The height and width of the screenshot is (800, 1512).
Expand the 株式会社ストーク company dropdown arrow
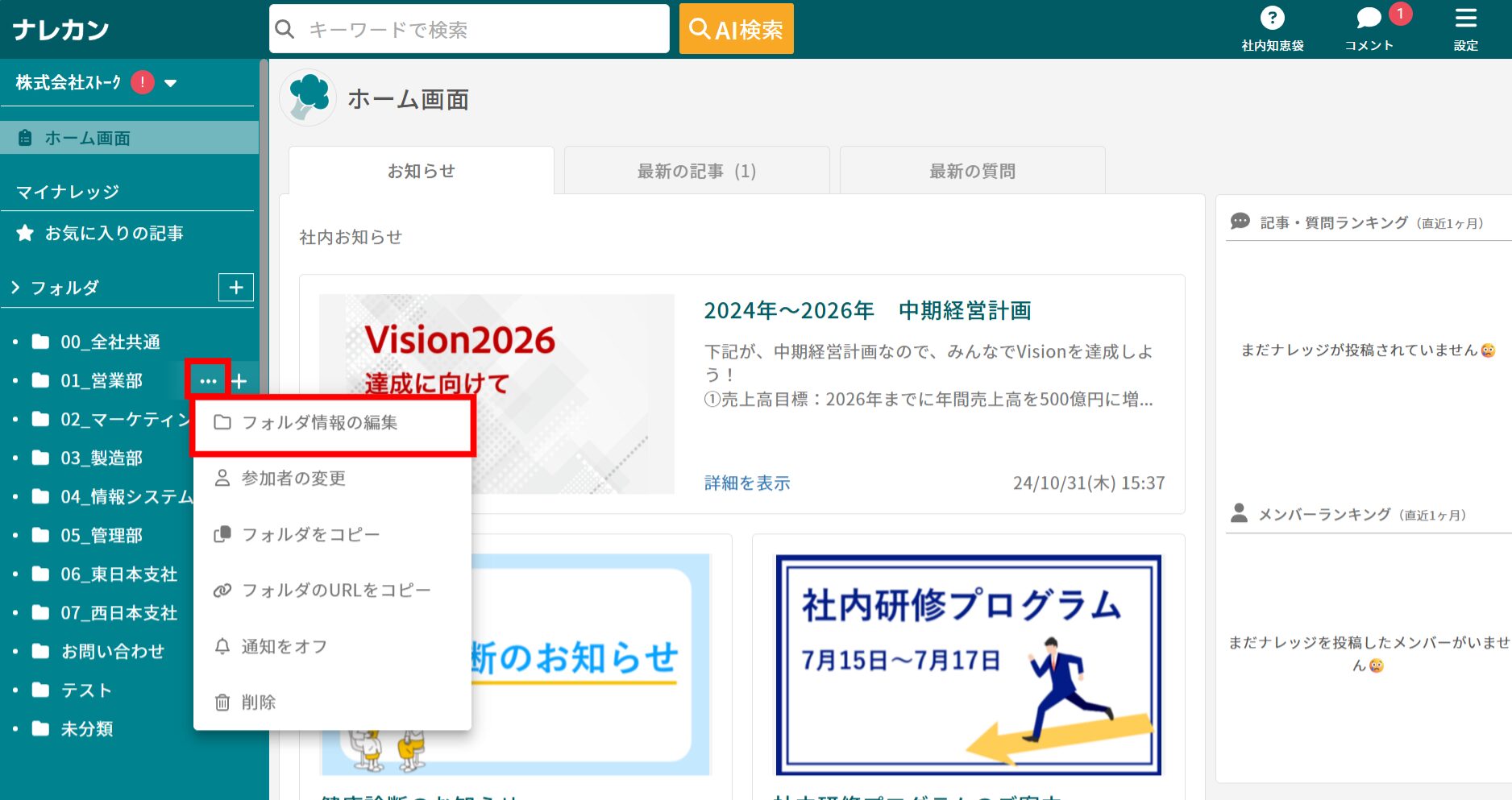click(170, 83)
